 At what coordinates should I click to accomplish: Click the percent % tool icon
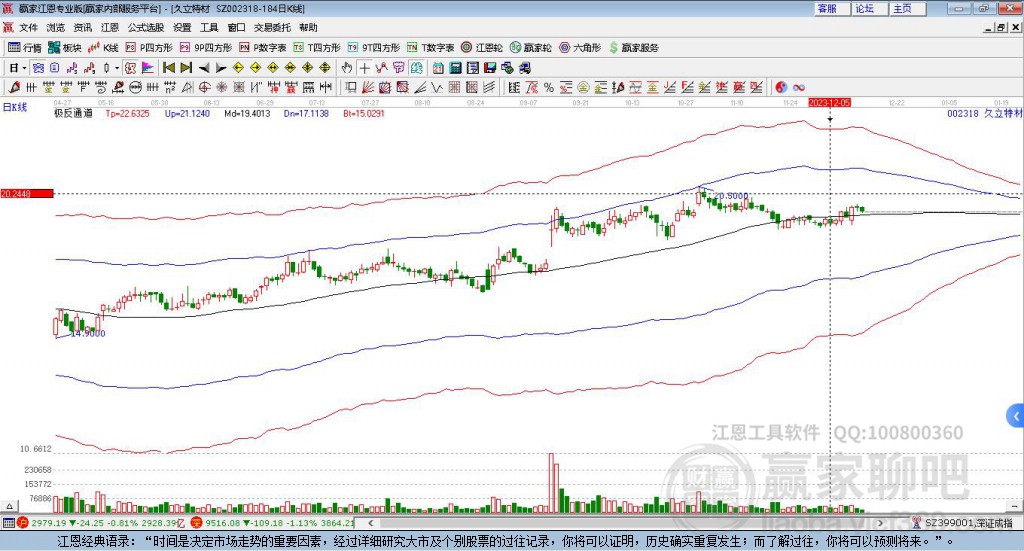click(549, 87)
